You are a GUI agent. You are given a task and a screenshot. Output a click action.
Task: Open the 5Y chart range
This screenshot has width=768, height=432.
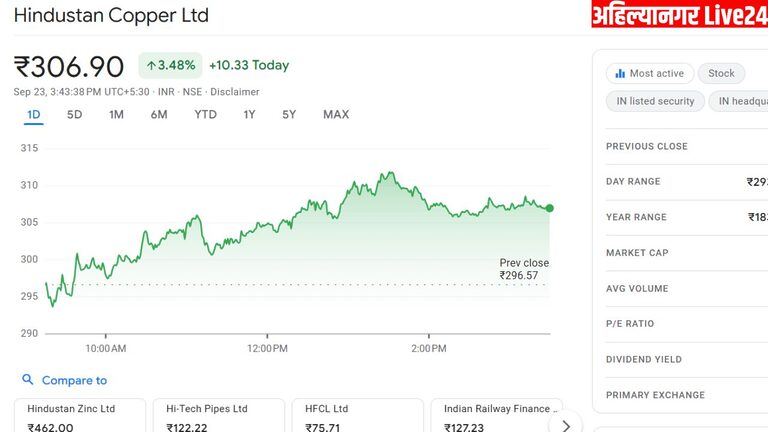tap(289, 115)
